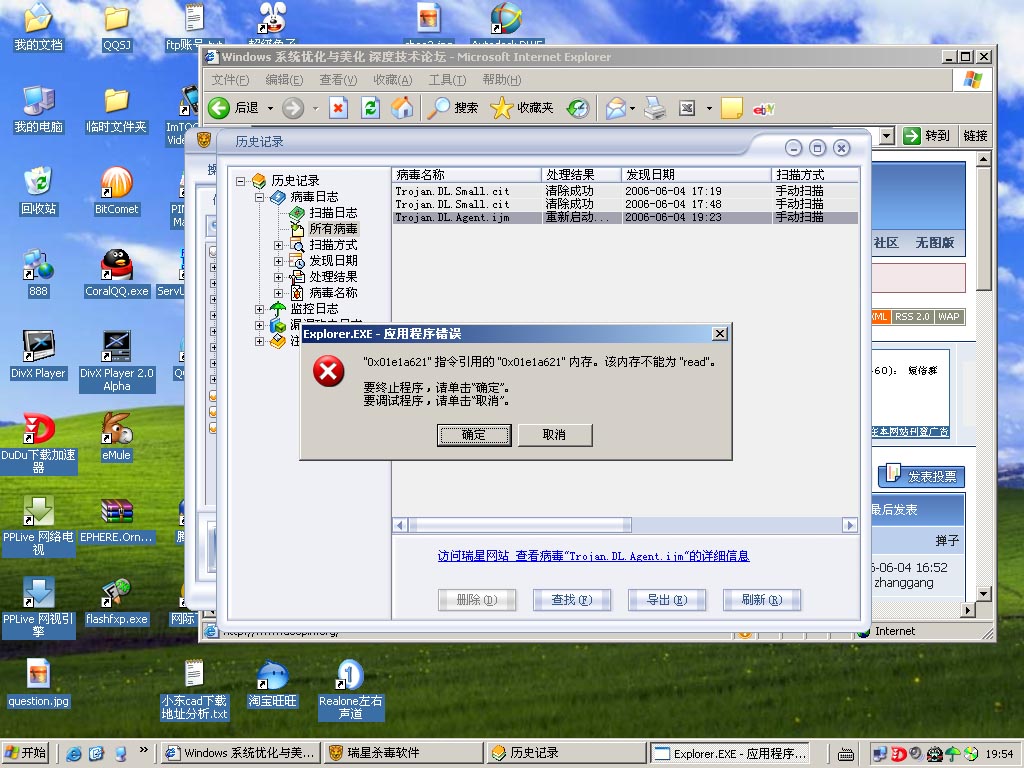Expand the 病毒名称 tree node

click(278, 293)
